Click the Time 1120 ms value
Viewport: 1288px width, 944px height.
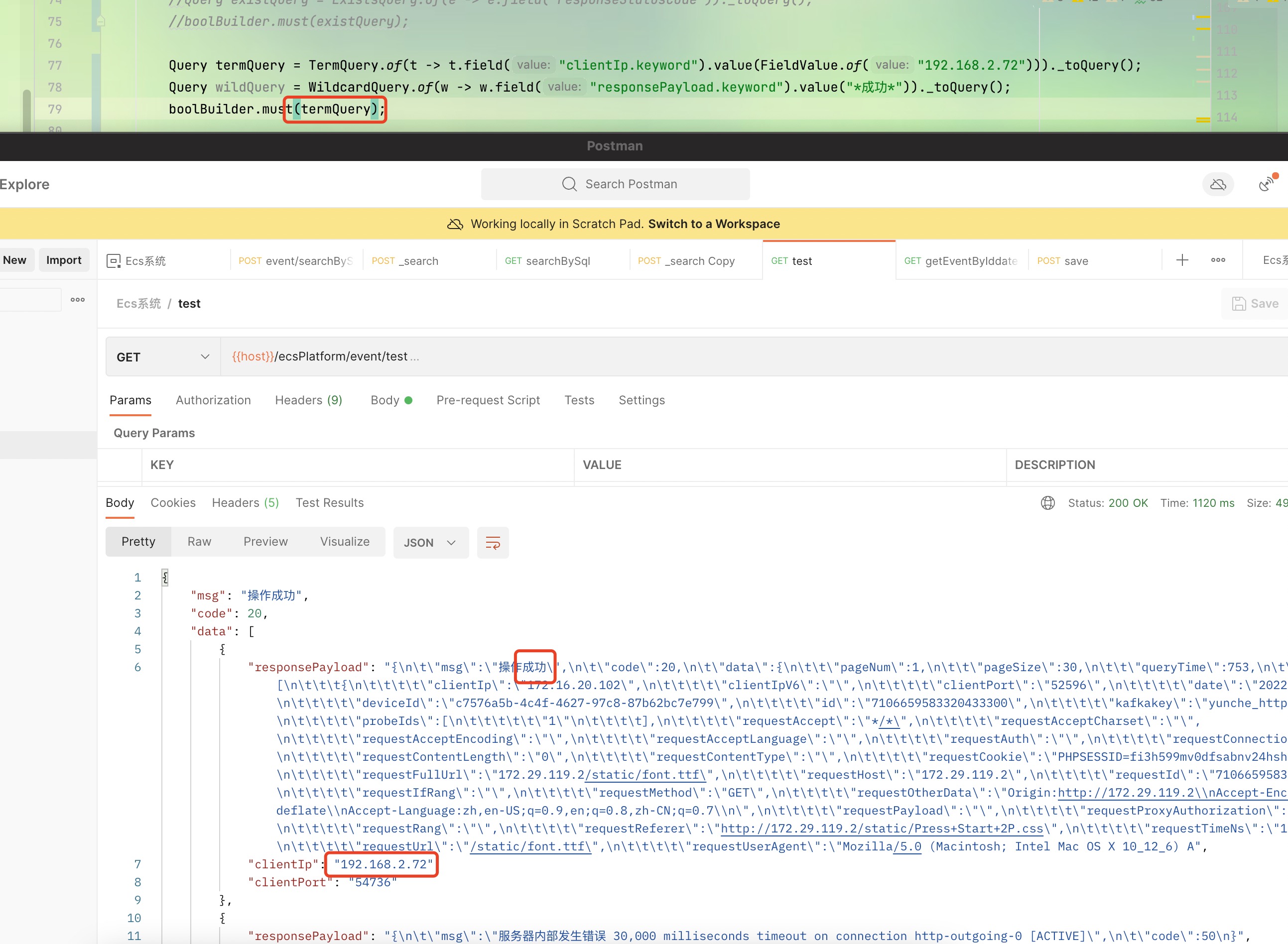pyautogui.click(x=1213, y=503)
